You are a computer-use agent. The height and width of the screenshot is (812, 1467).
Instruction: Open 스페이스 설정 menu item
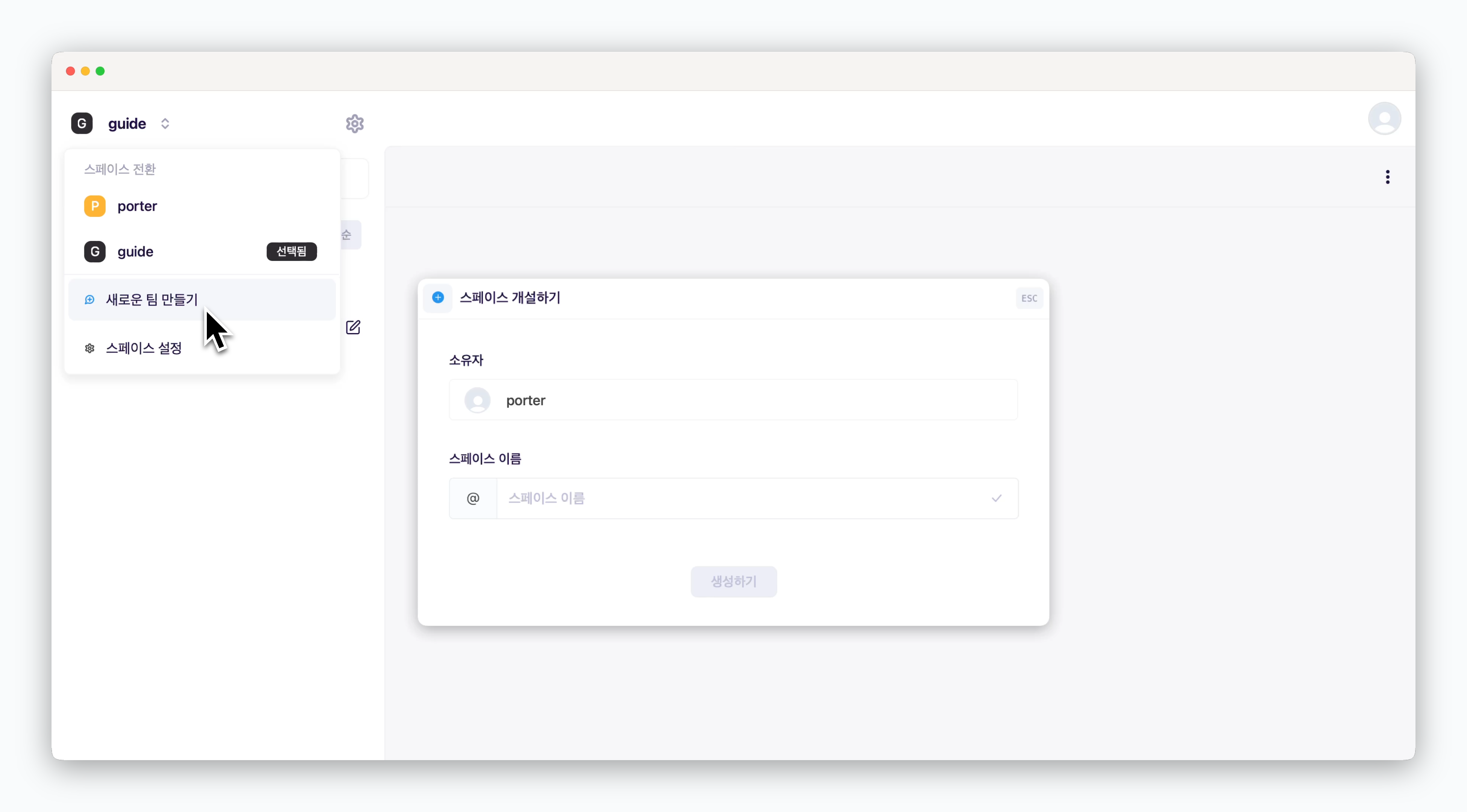[x=202, y=348]
